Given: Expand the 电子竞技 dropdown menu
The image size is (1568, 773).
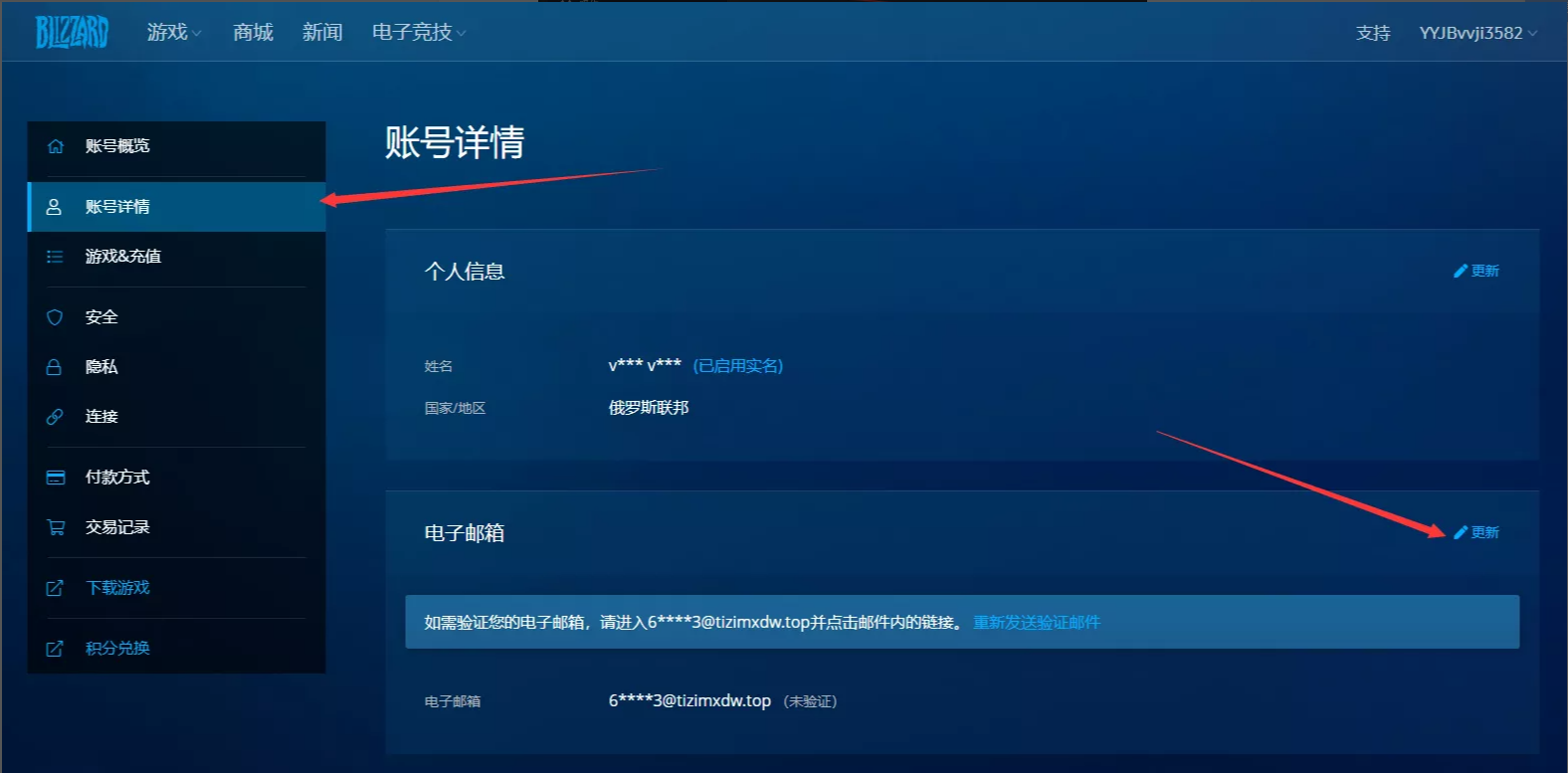Looking at the screenshot, I should (419, 33).
